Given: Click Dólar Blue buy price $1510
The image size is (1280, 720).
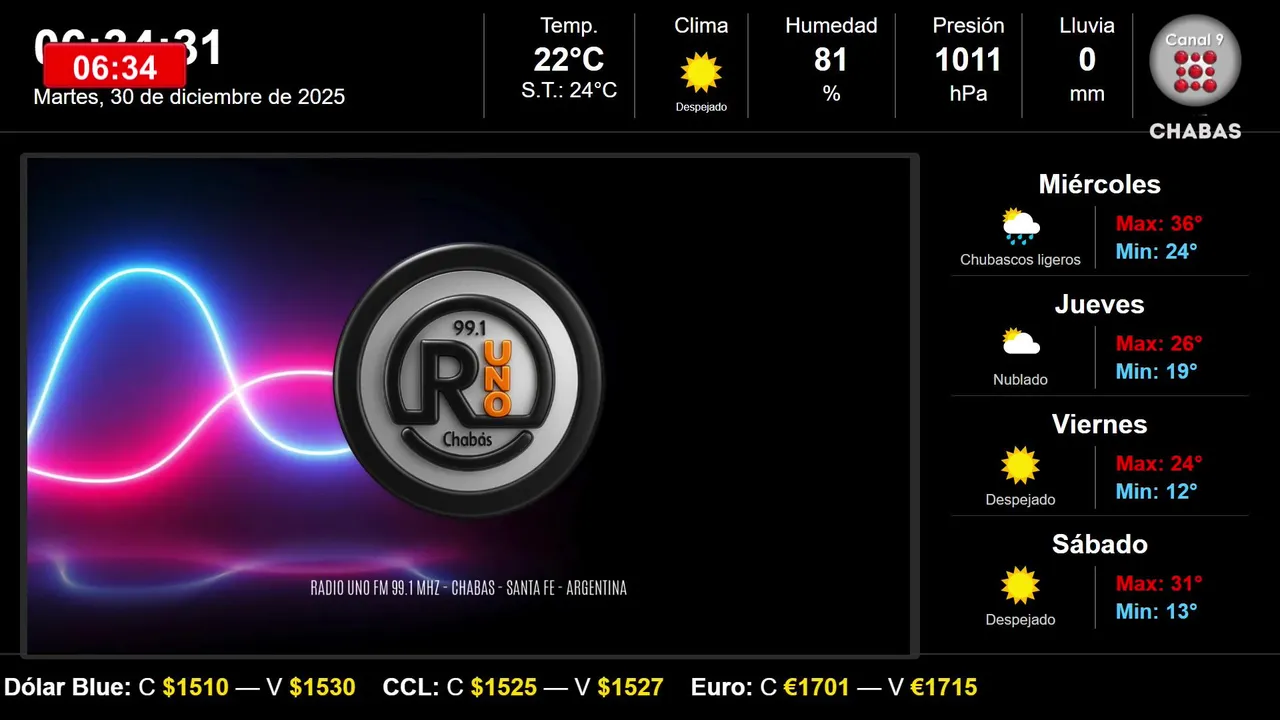Looking at the screenshot, I should [196, 687].
